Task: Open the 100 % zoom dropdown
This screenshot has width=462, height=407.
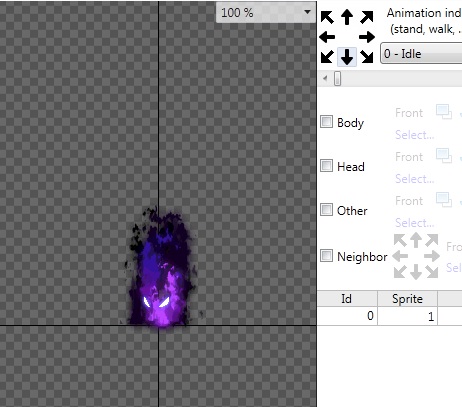Action: [x=266, y=13]
